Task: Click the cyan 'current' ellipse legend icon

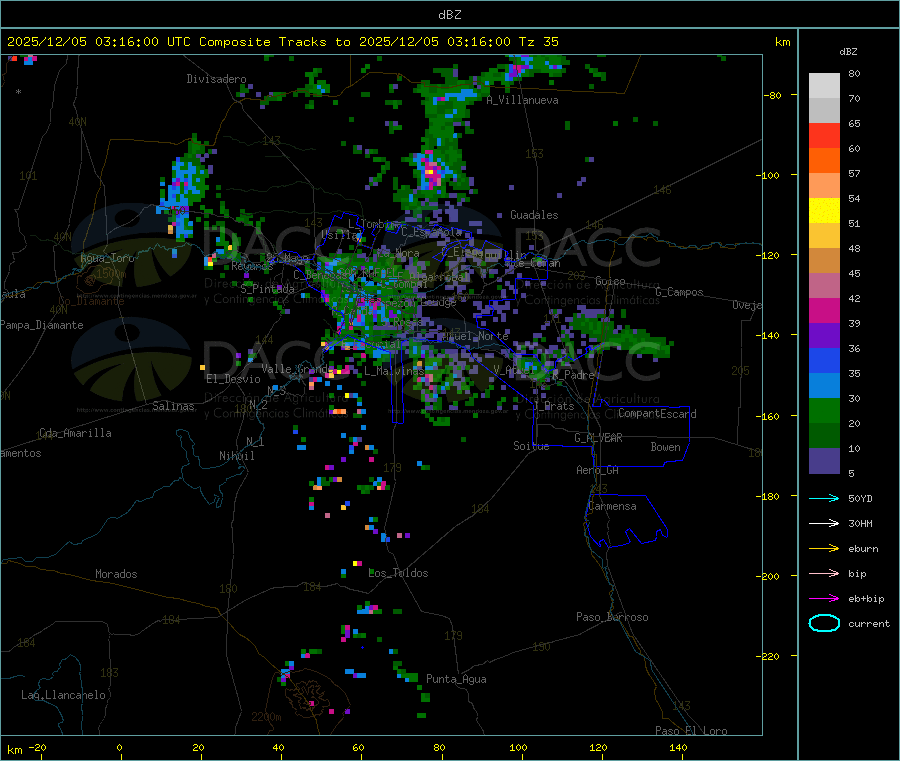Action: tap(824, 623)
